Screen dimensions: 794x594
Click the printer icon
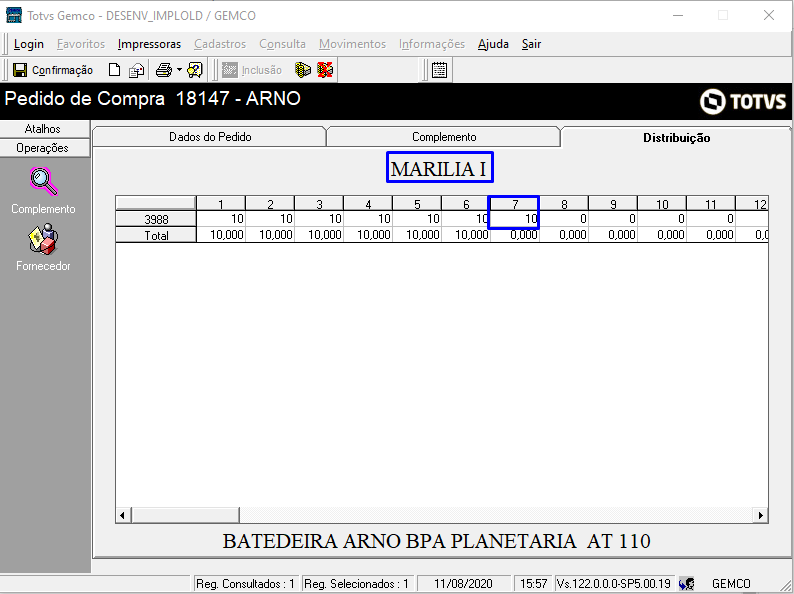(x=164, y=70)
